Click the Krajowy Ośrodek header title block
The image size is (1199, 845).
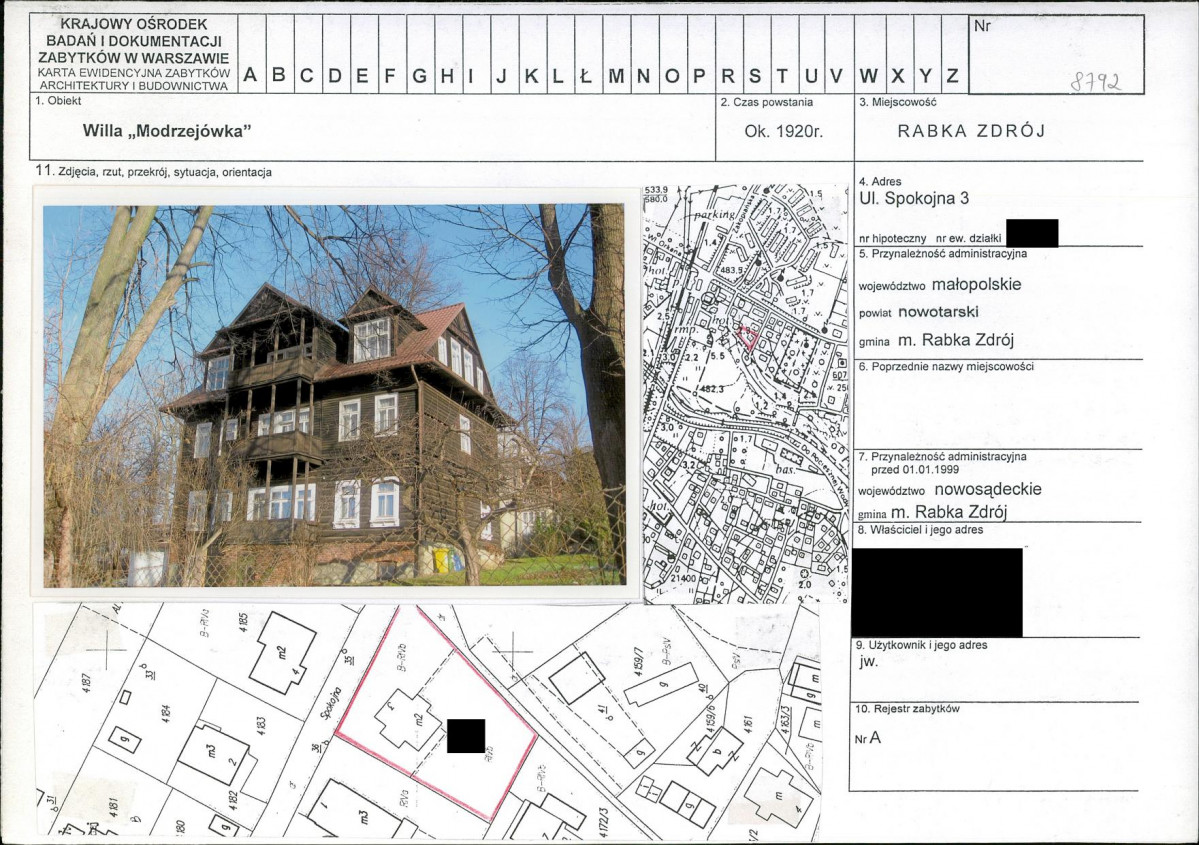tap(133, 53)
